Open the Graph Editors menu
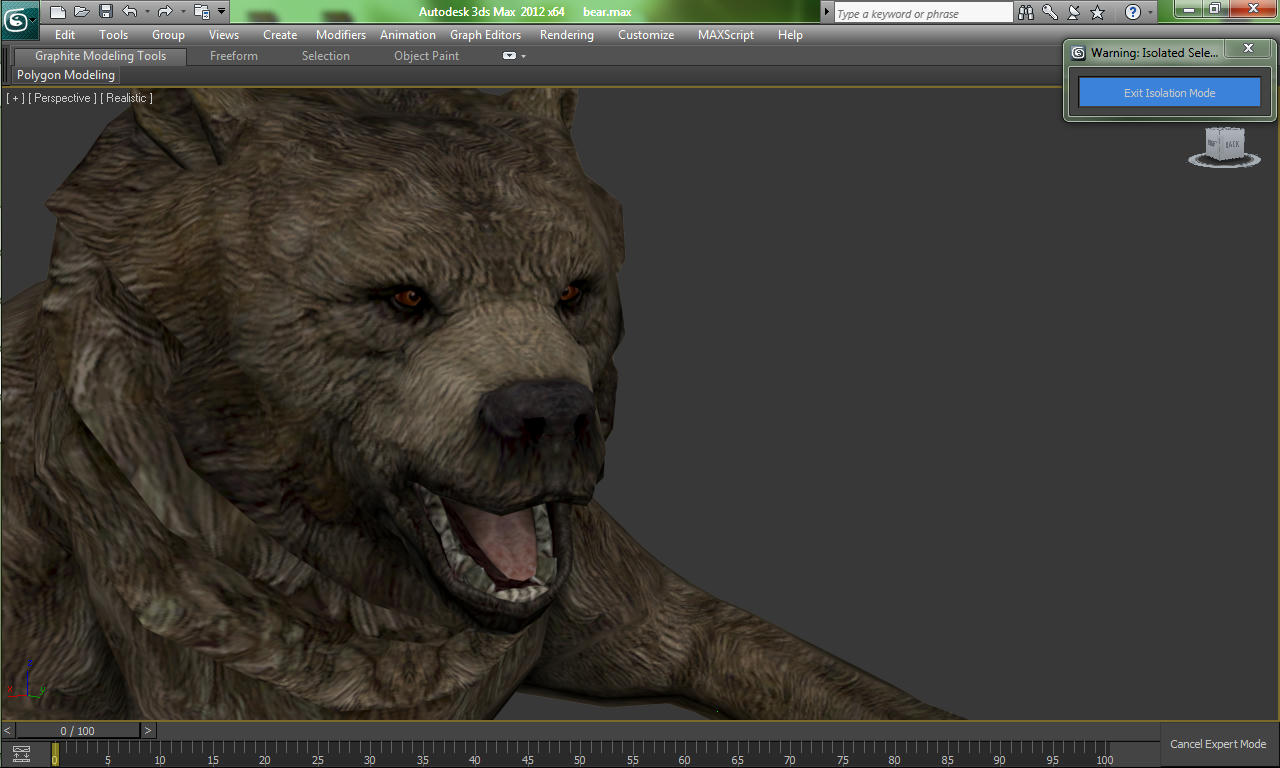This screenshot has width=1280, height=768. point(485,35)
